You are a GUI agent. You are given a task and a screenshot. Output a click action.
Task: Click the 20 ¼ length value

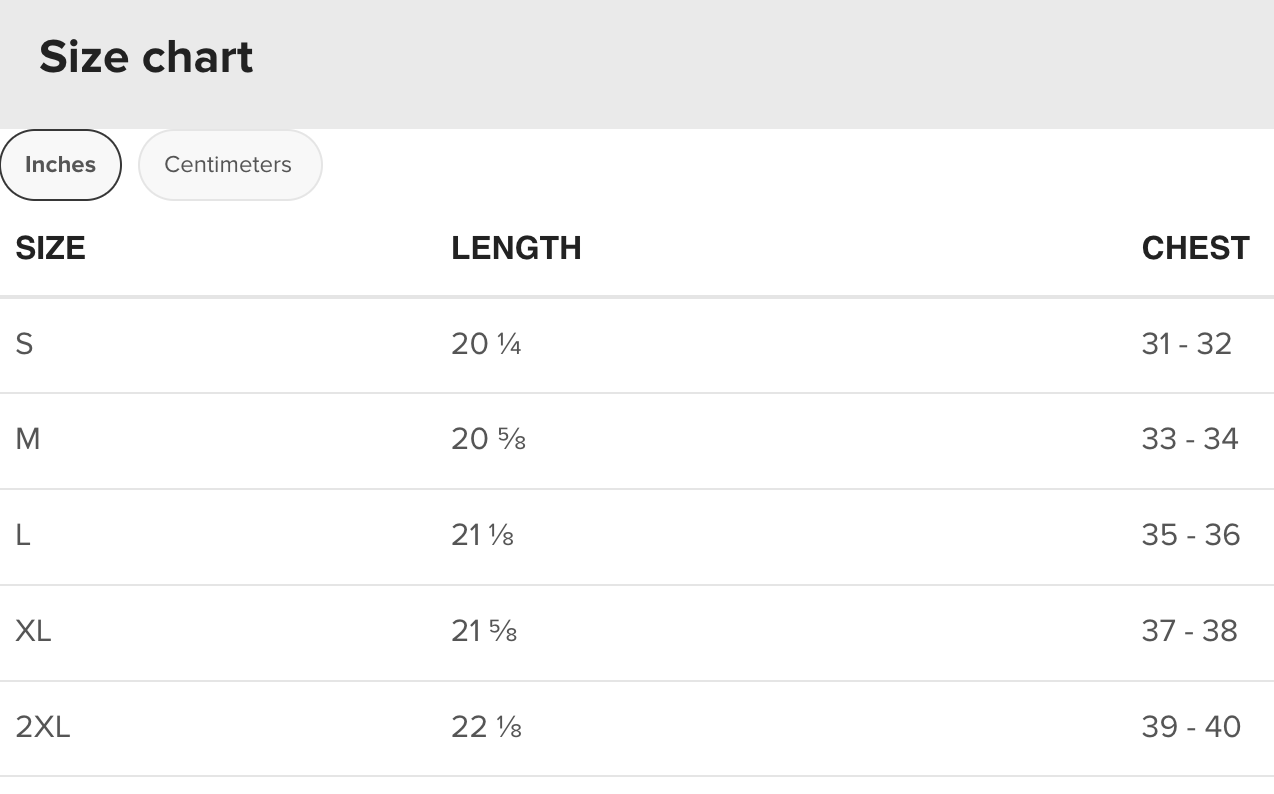(x=486, y=344)
